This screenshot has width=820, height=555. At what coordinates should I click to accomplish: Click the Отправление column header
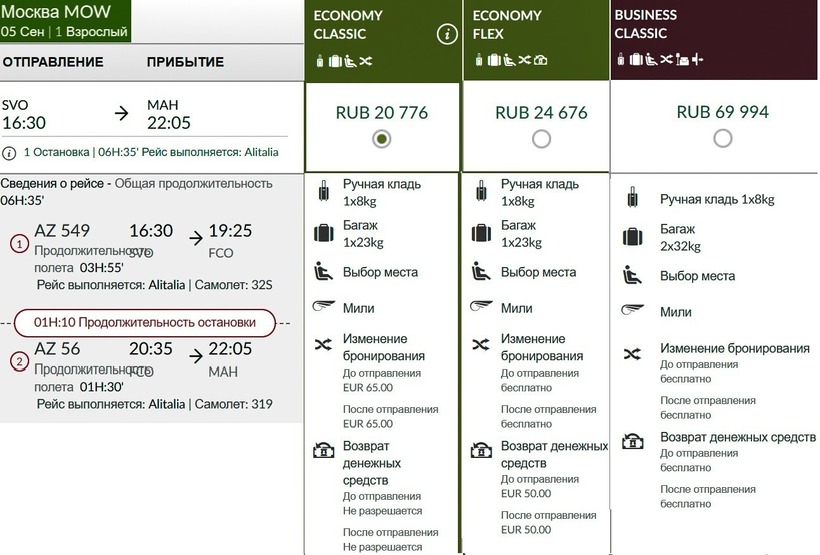[x=53, y=62]
